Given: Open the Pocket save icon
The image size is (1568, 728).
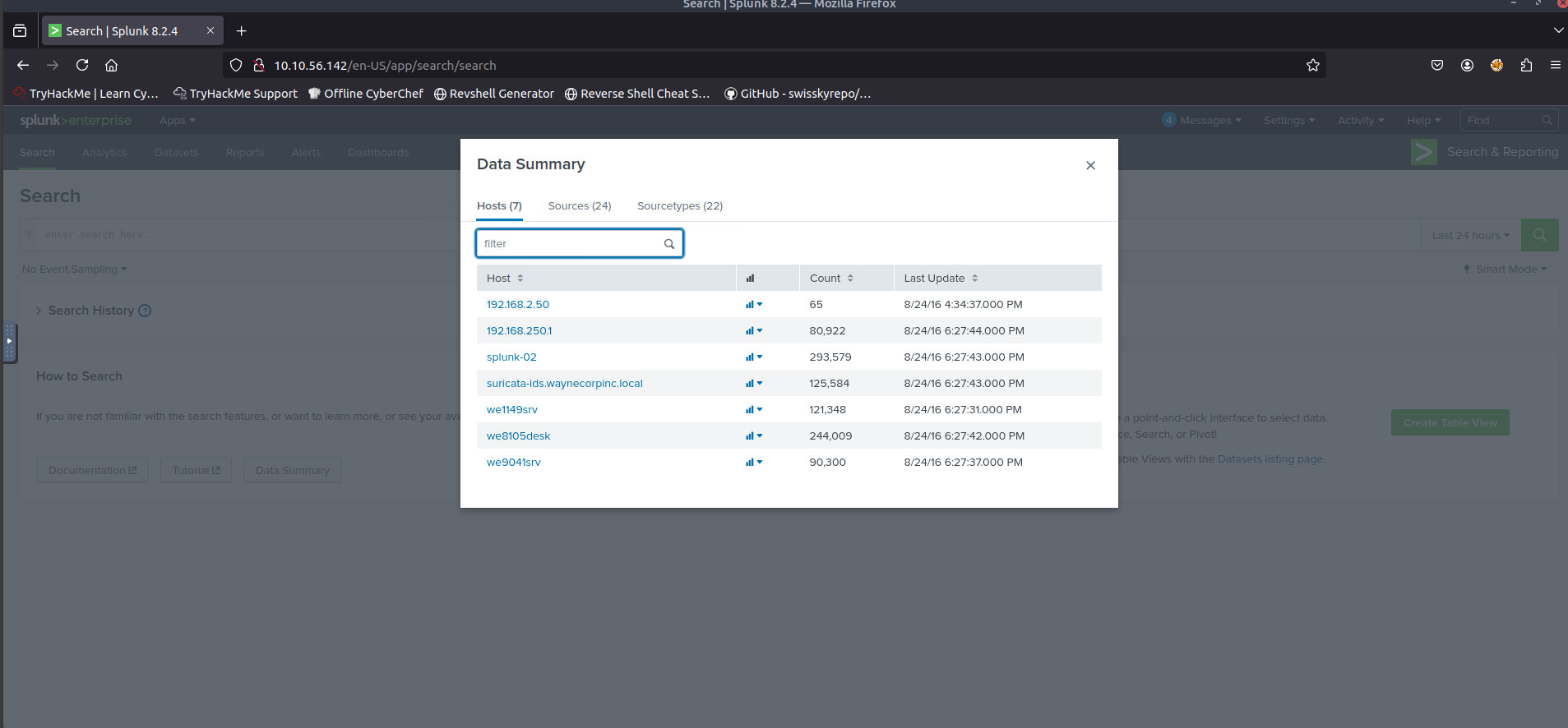Looking at the screenshot, I should pyautogui.click(x=1437, y=65).
